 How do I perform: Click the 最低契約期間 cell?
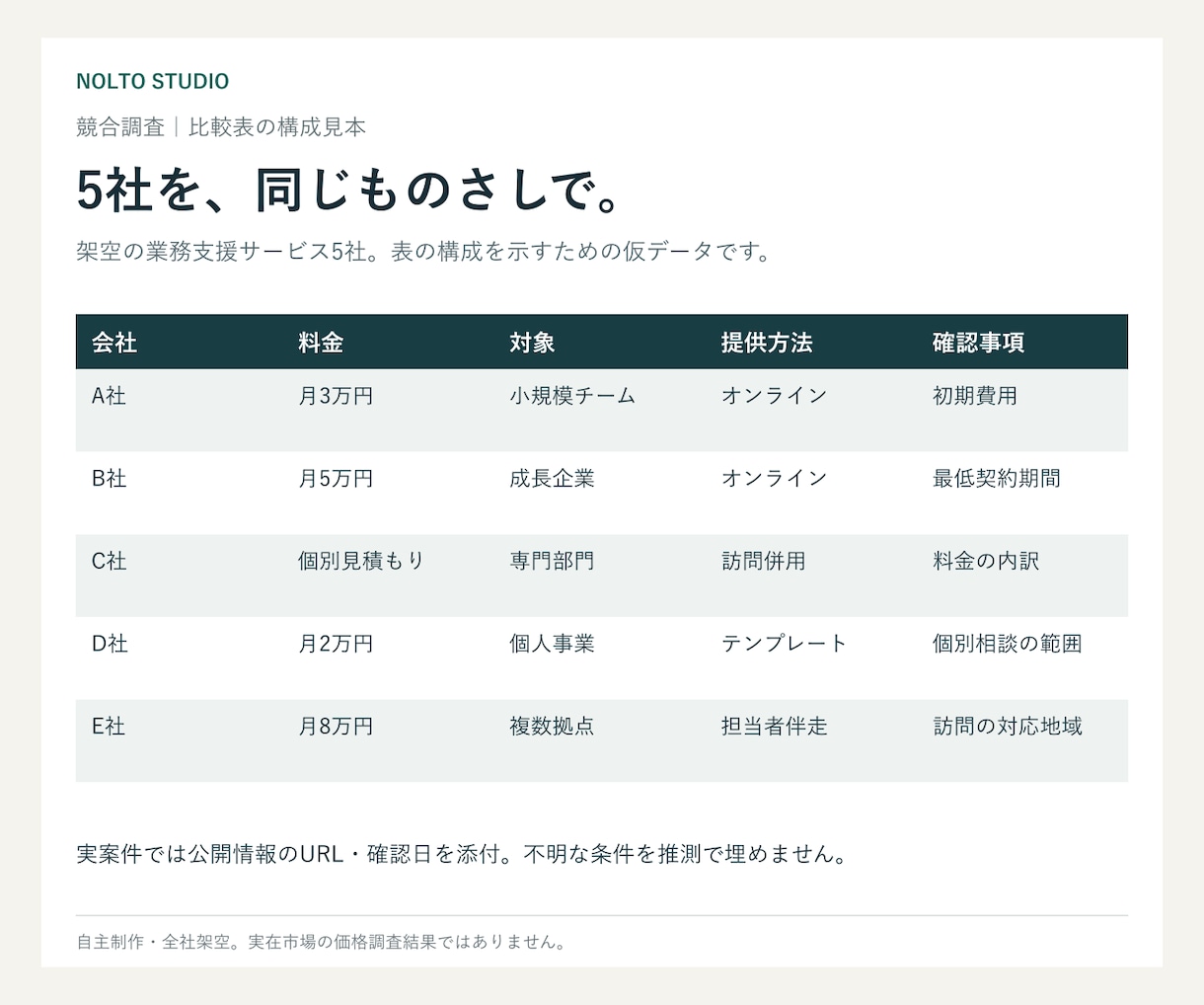[997, 479]
